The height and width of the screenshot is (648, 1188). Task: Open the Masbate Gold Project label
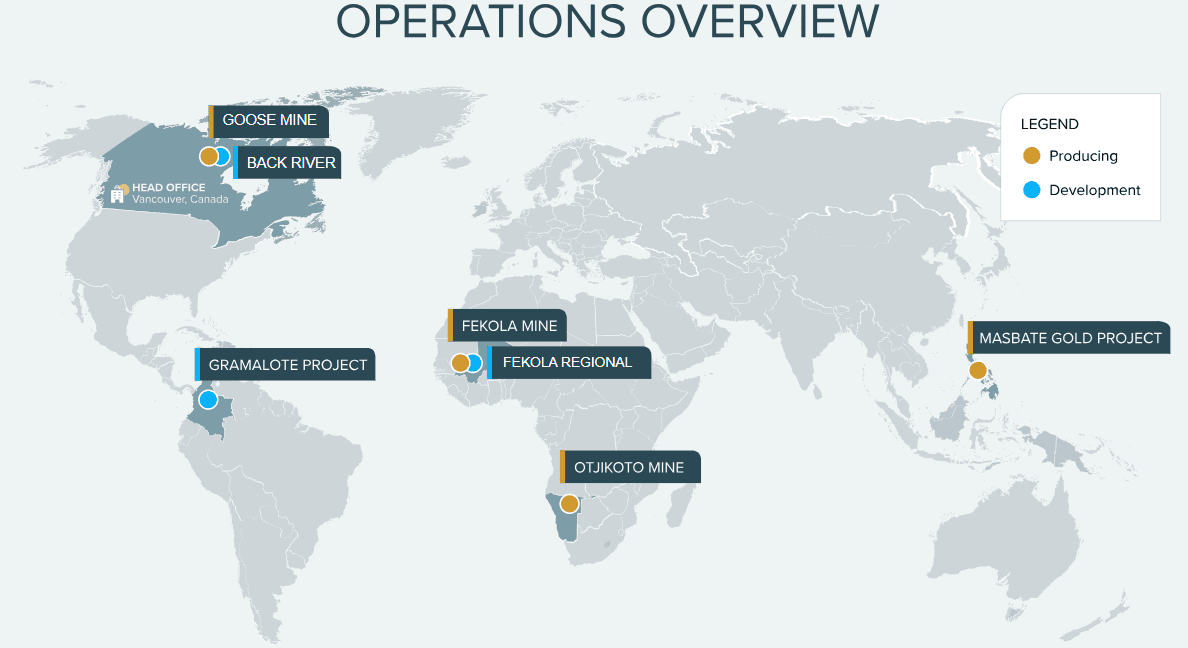pos(1070,338)
